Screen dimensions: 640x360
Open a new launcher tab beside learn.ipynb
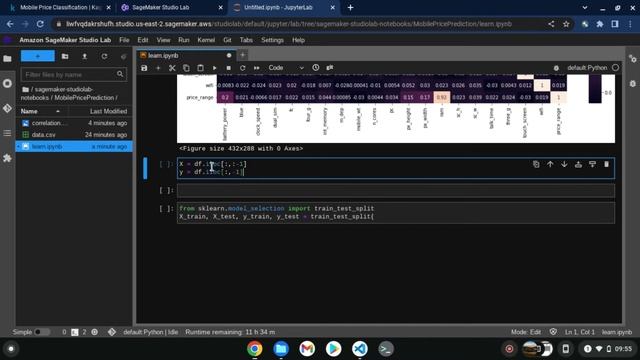pos(242,55)
